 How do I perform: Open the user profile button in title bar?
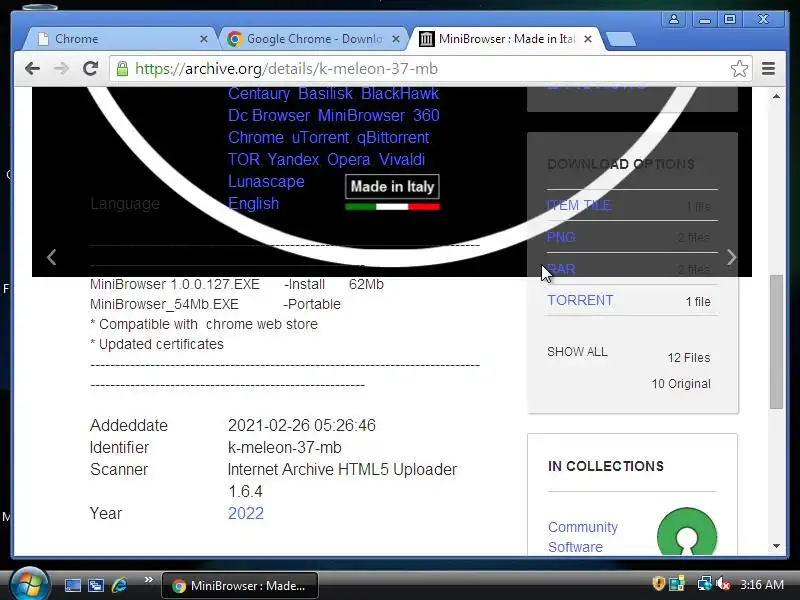point(673,19)
